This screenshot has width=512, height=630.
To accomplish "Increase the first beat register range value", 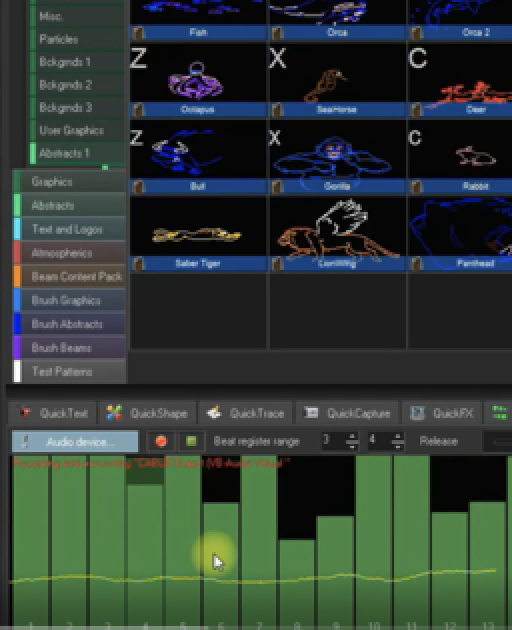I will click(352, 437).
